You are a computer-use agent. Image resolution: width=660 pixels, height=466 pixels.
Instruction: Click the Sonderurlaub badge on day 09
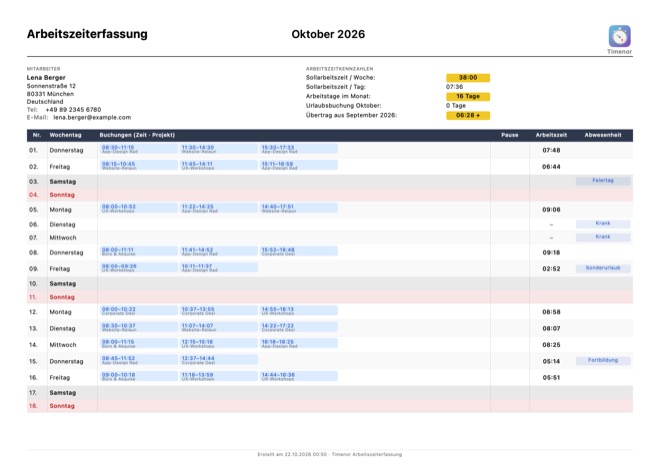coord(603,268)
